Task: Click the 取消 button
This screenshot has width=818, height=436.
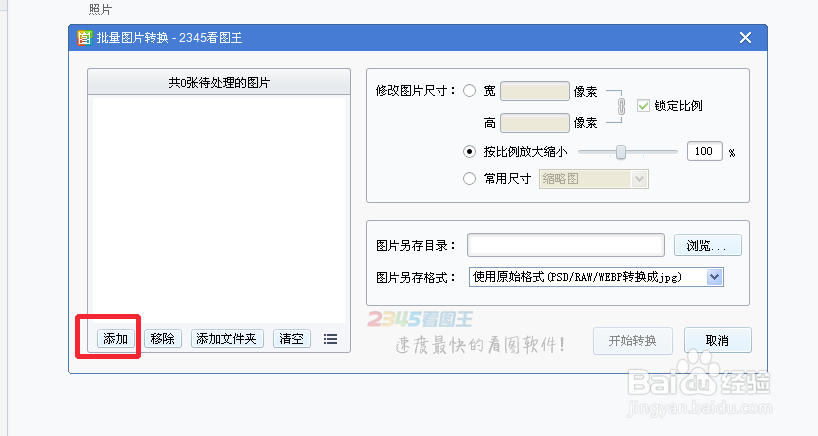Action: click(717, 341)
